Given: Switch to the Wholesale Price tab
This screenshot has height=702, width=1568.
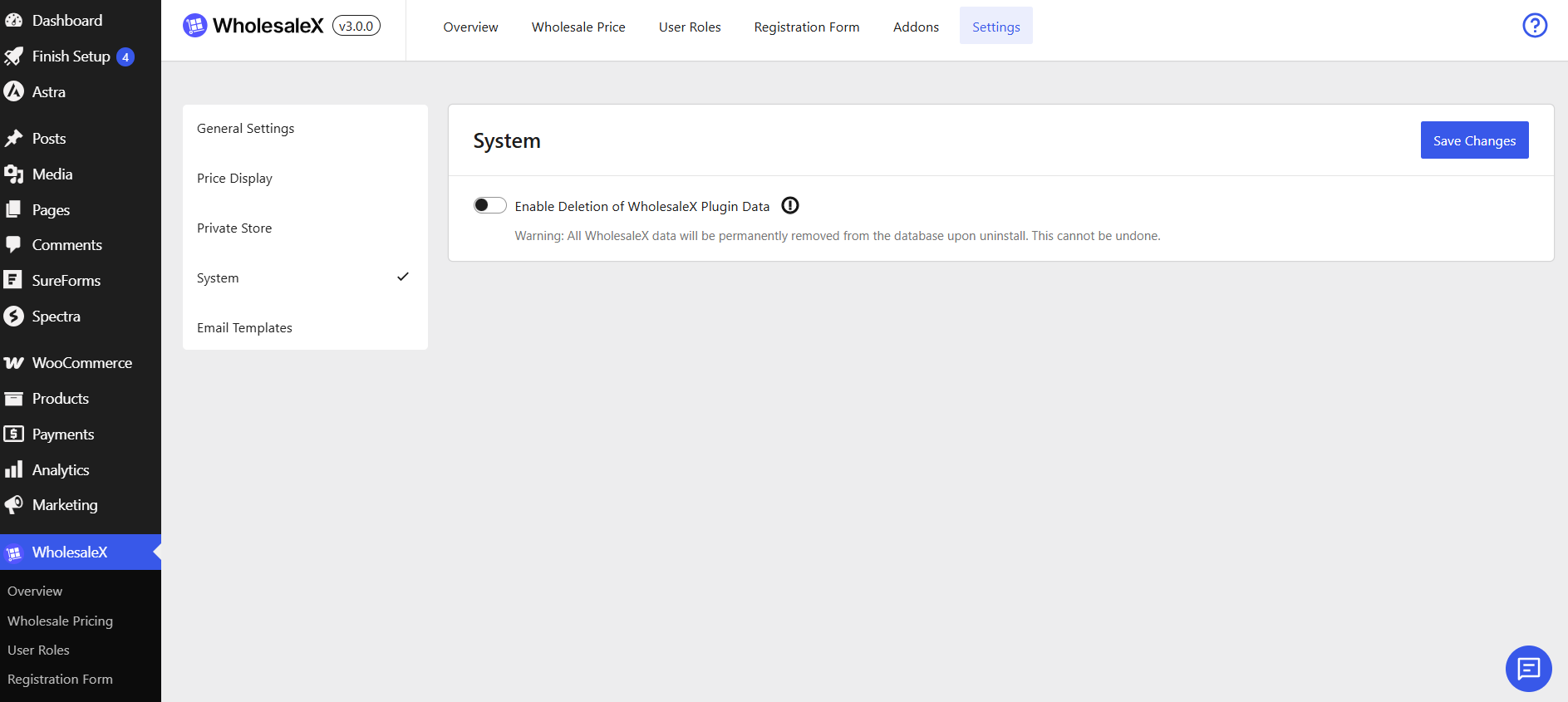Looking at the screenshot, I should [x=578, y=27].
